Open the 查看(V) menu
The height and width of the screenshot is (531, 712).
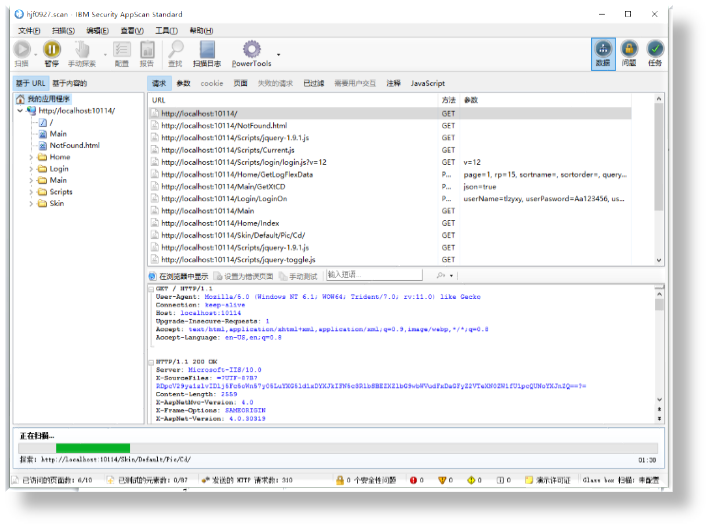click(x=132, y=30)
